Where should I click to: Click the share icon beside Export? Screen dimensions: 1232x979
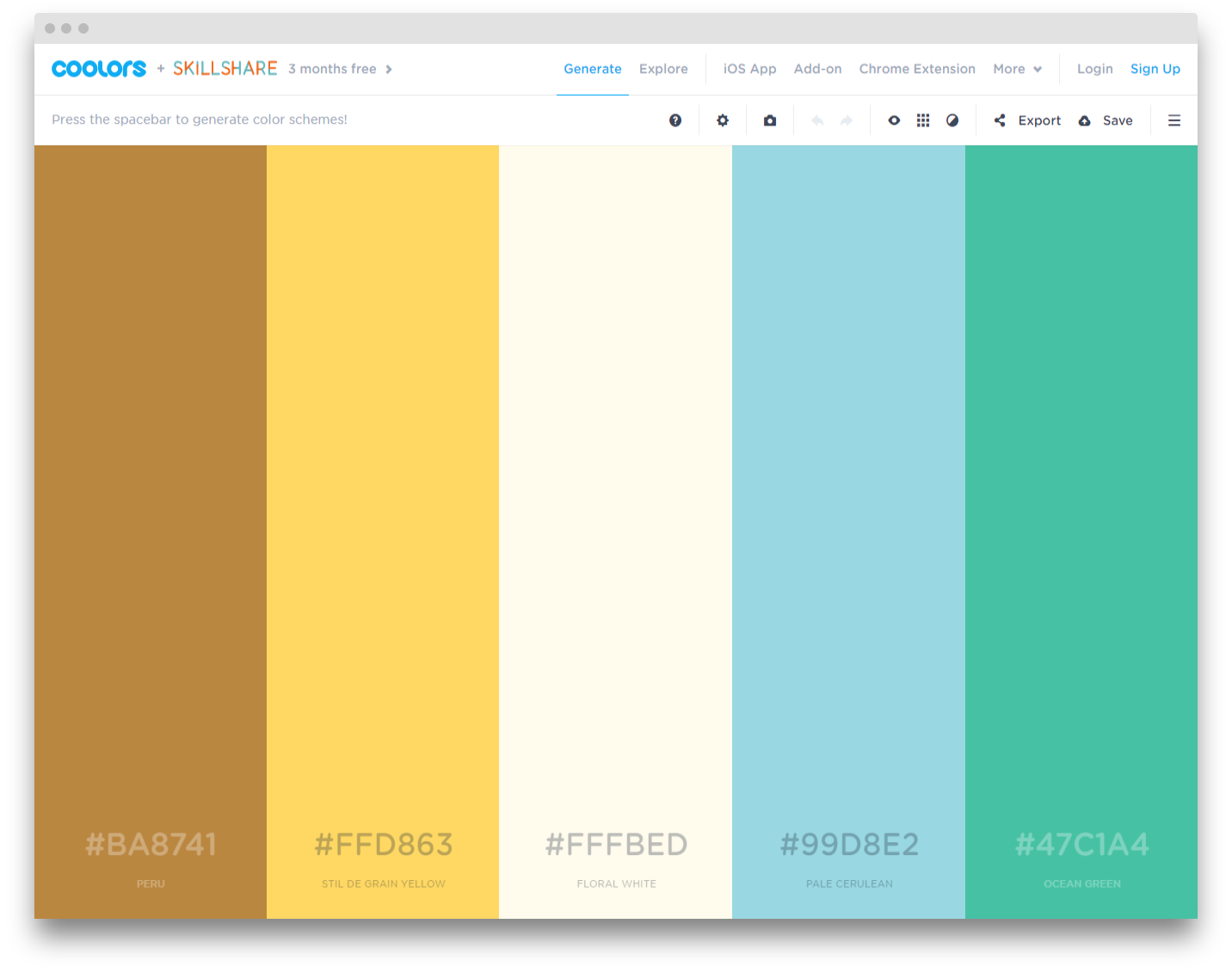point(1000,120)
